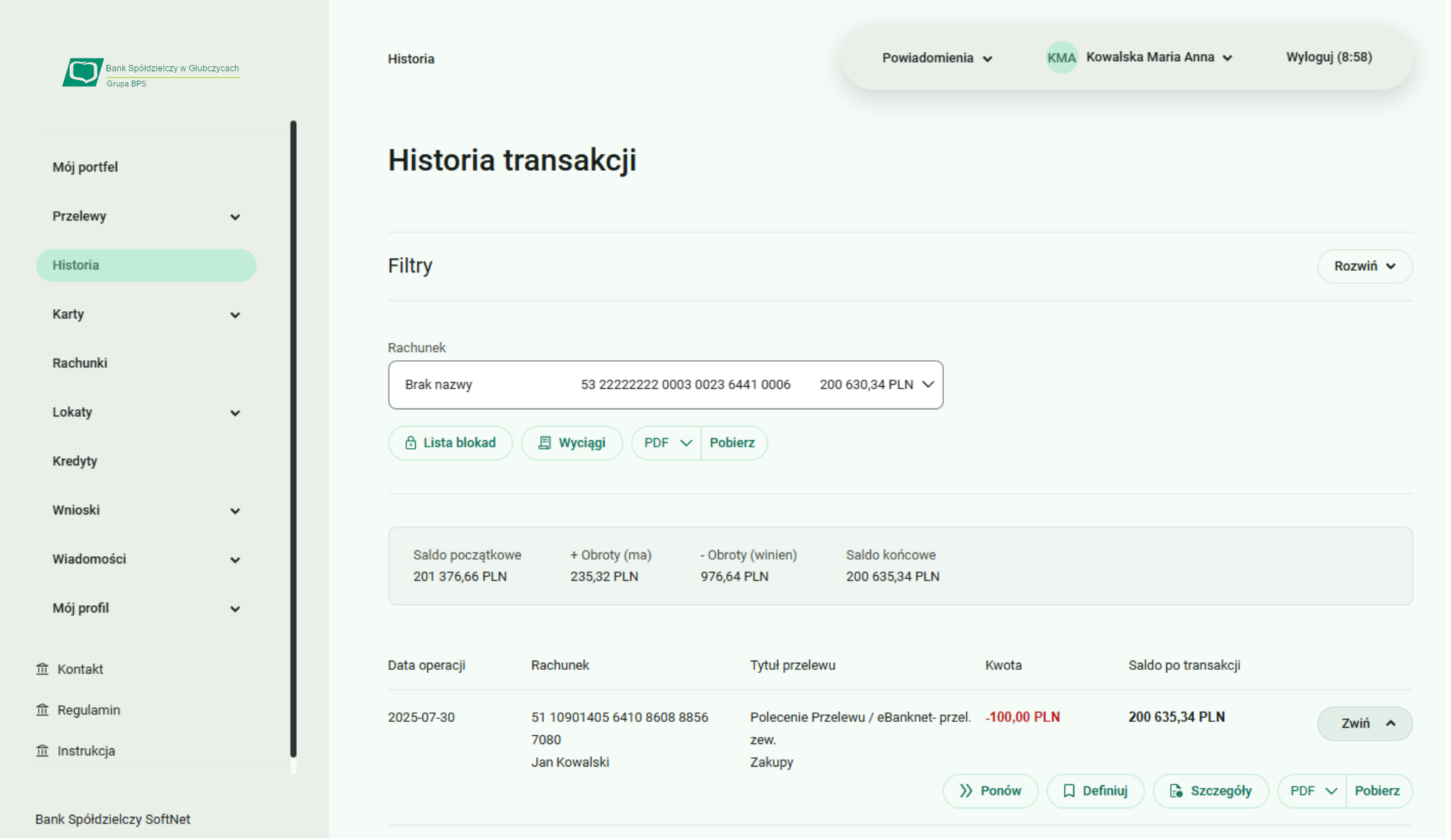Expand the Przelewy submenu
The width and height of the screenshot is (1451, 840).
tap(235, 217)
